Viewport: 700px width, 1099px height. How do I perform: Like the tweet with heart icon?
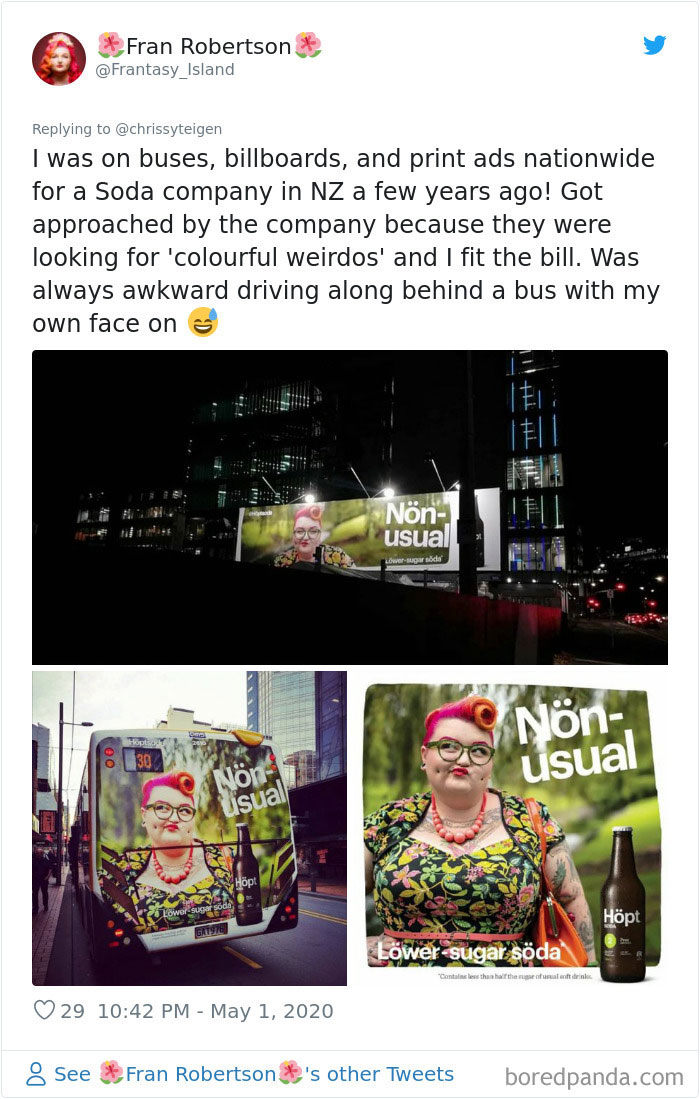(44, 1010)
